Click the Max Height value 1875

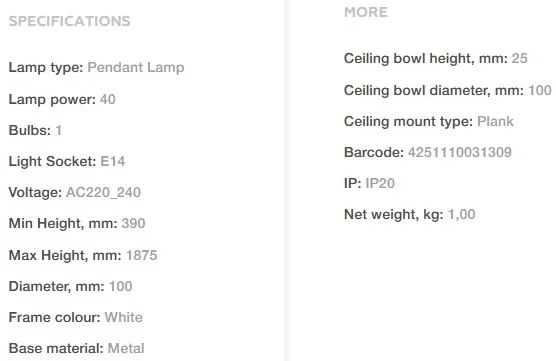pyautogui.click(x=141, y=255)
